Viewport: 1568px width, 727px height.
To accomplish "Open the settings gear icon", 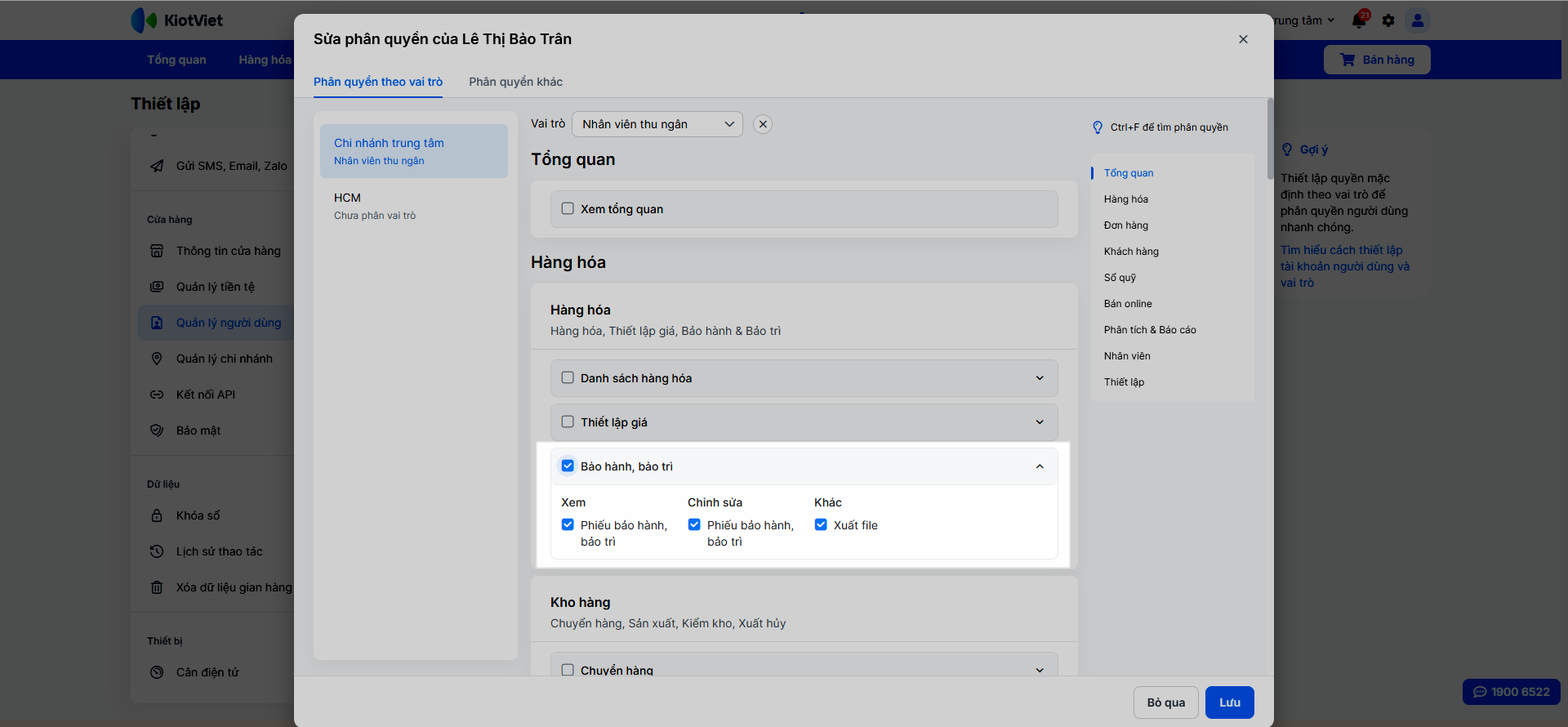I will pyautogui.click(x=1388, y=20).
